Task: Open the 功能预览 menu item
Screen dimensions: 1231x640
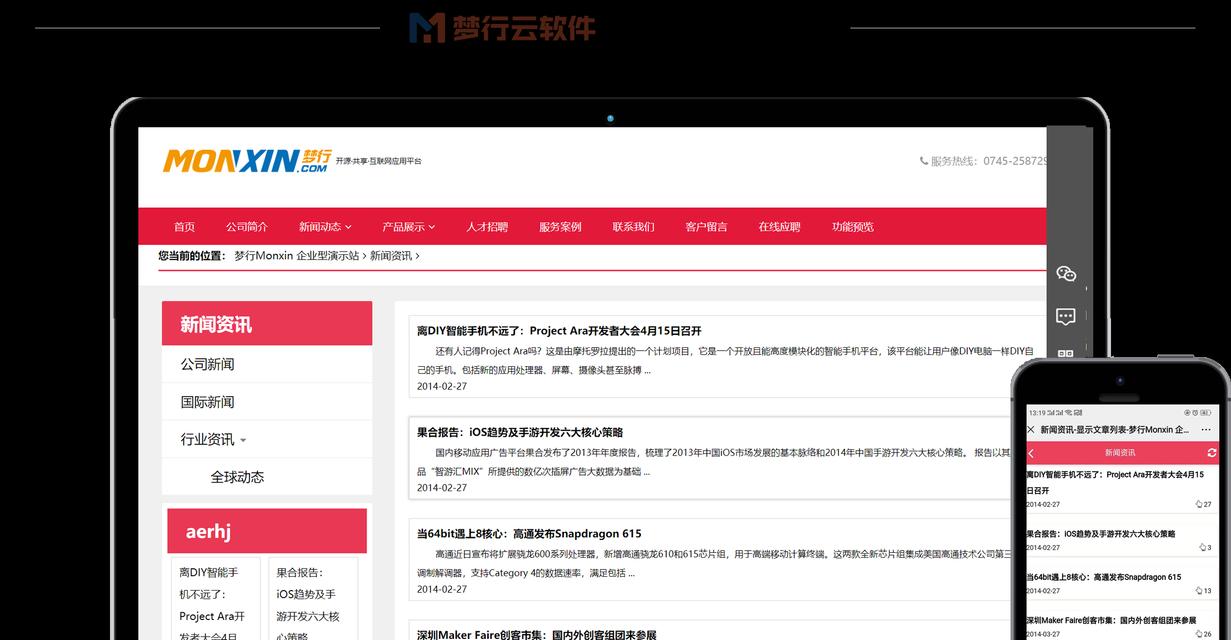Action: [853, 227]
